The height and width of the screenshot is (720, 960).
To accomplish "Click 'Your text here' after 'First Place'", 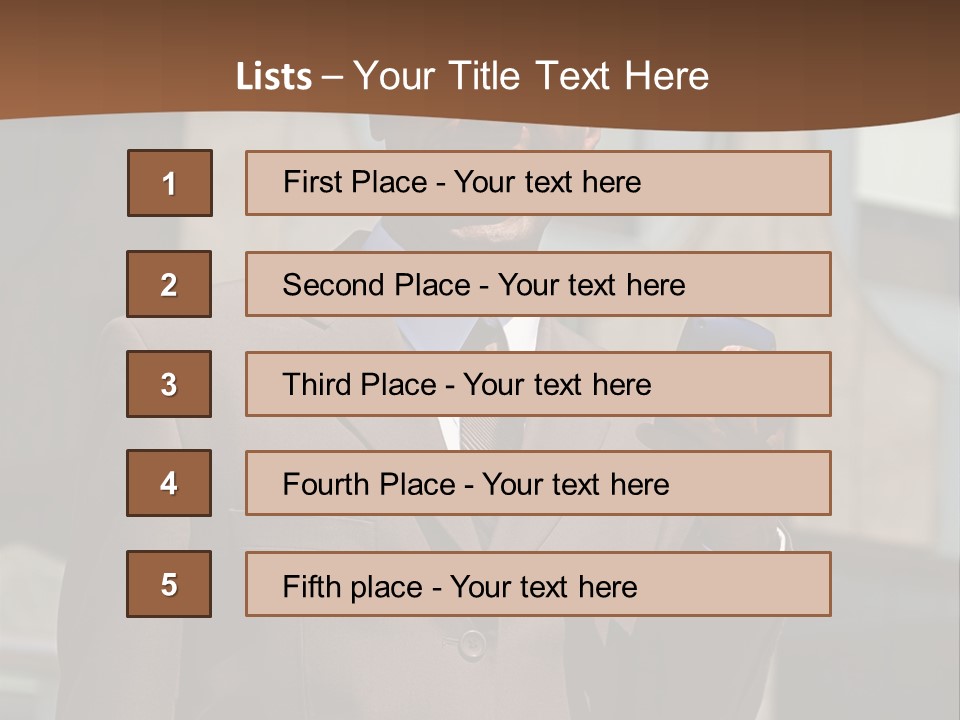I will (547, 182).
